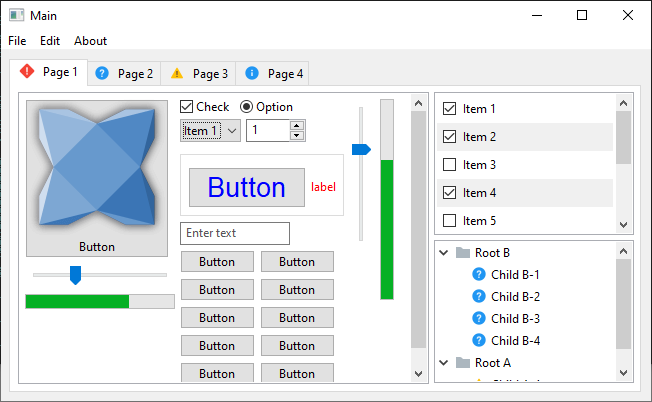This screenshot has width=652, height=402.
Task: Collapse the Root B tree node
Action: [444, 253]
